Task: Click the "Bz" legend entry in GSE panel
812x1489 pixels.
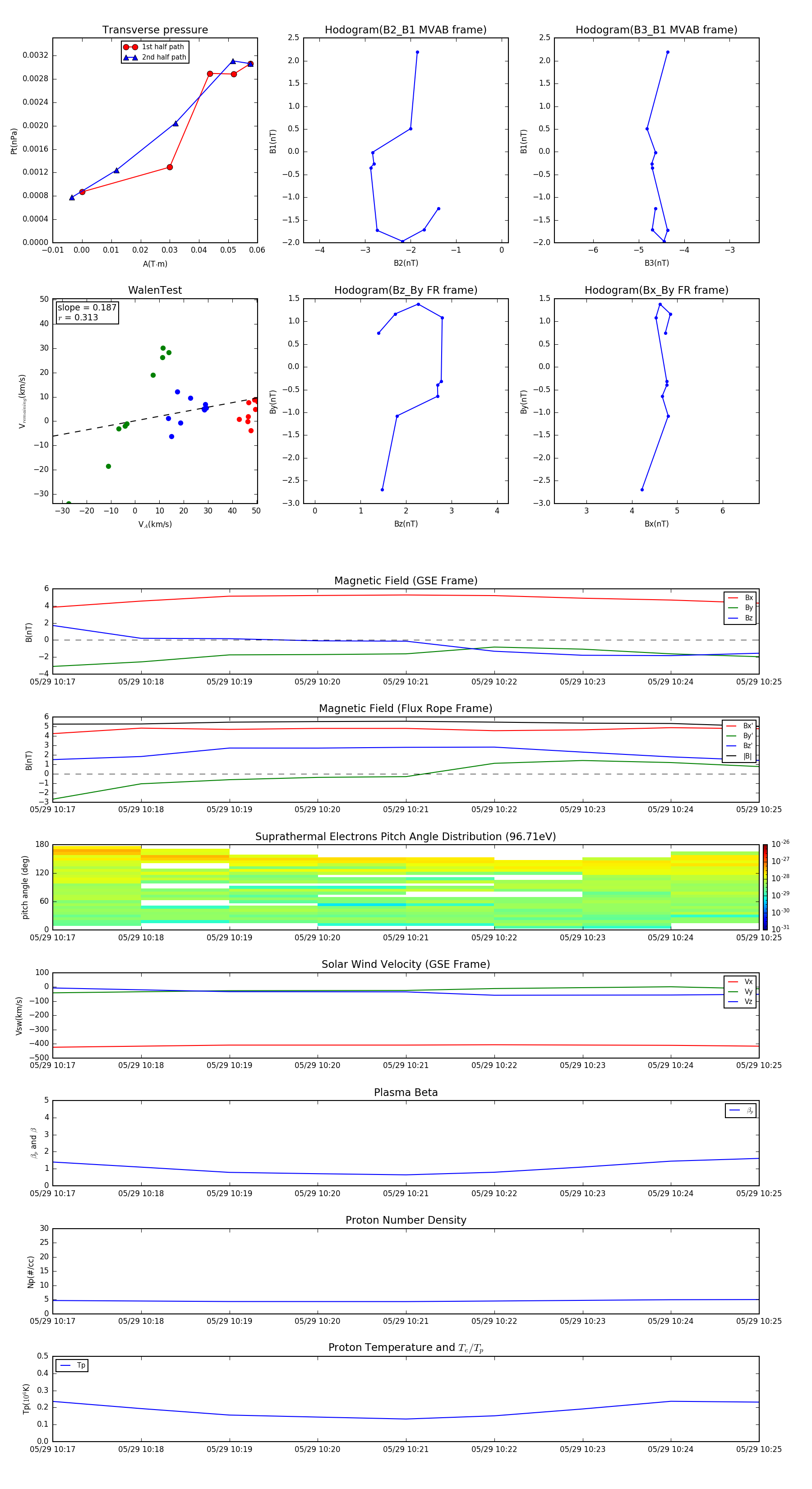Action: click(740, 618)
